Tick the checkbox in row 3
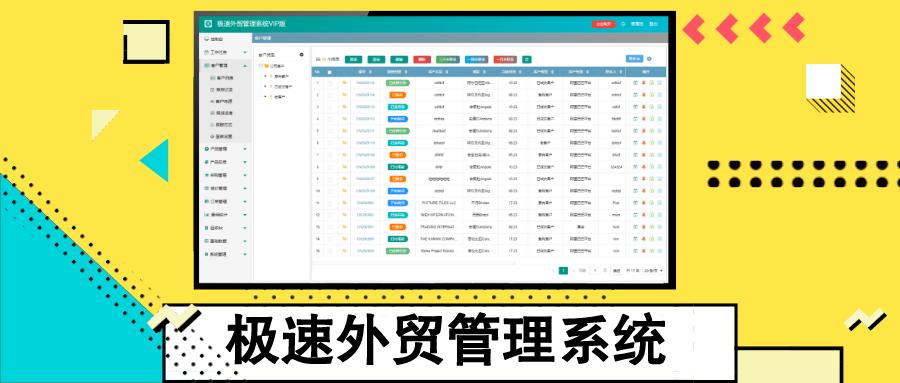Image resolution: width=900 pixels, height=383 pixels. (329, 107)
